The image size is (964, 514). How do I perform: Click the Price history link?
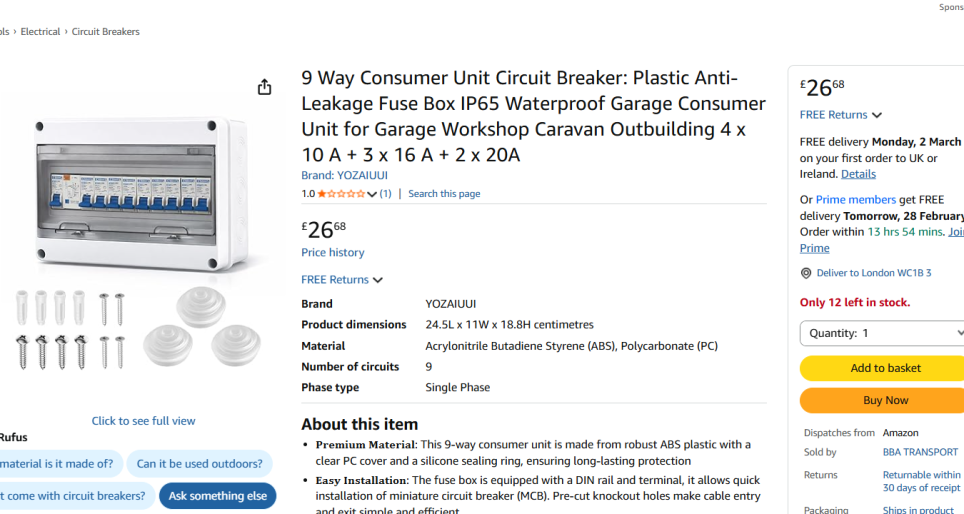[x=333, y=253]
